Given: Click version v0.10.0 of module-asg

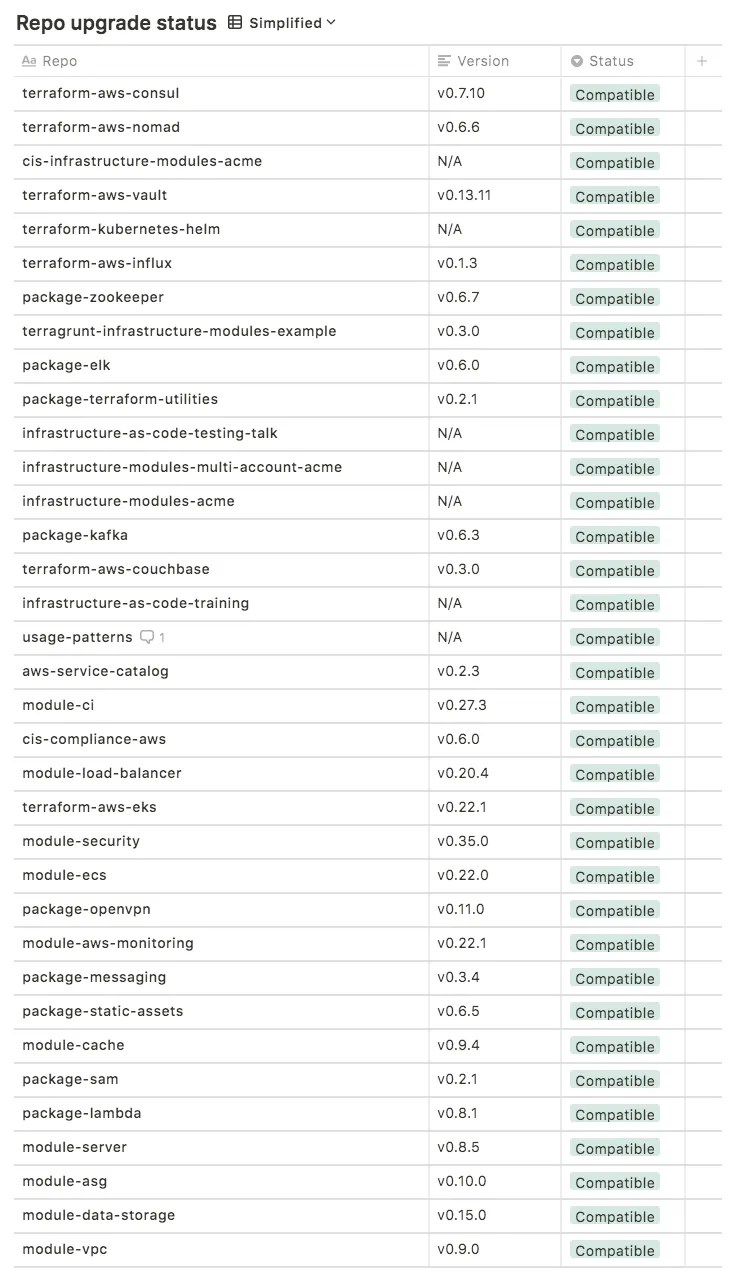Looking at the screenshot, I should pyautogui.click(x=462, y=1181).
